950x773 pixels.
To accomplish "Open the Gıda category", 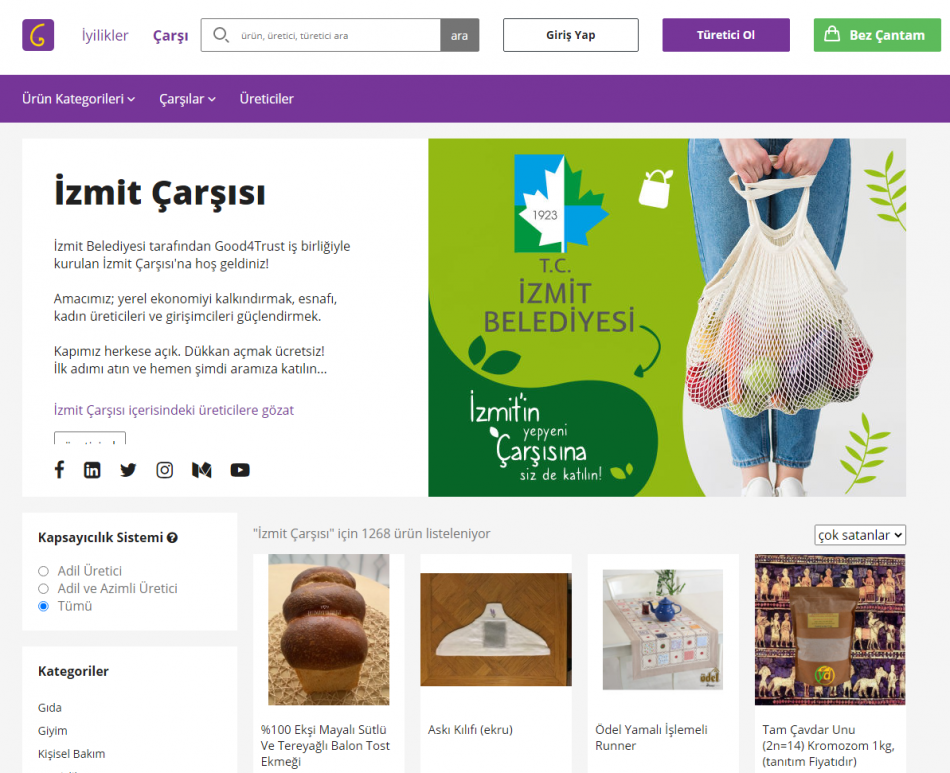I will tap(50, 708).
